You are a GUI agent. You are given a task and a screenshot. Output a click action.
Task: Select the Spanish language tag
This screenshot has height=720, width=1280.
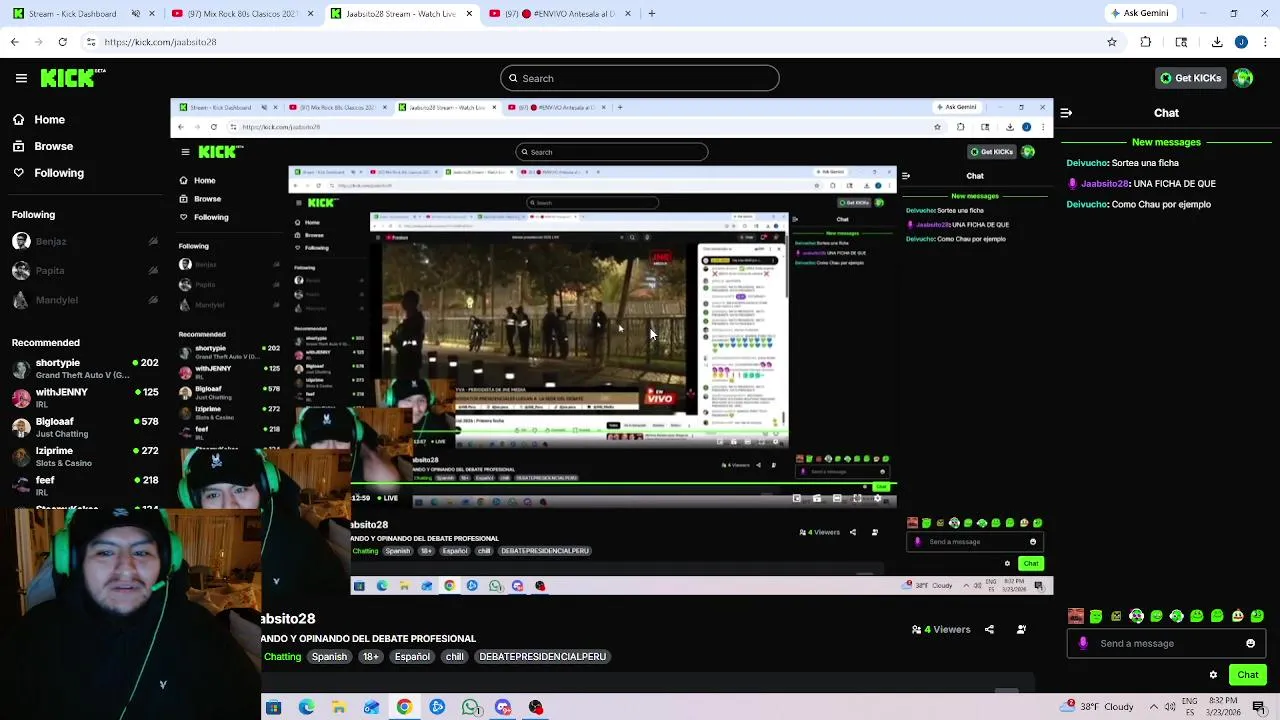tap(329, 656)
